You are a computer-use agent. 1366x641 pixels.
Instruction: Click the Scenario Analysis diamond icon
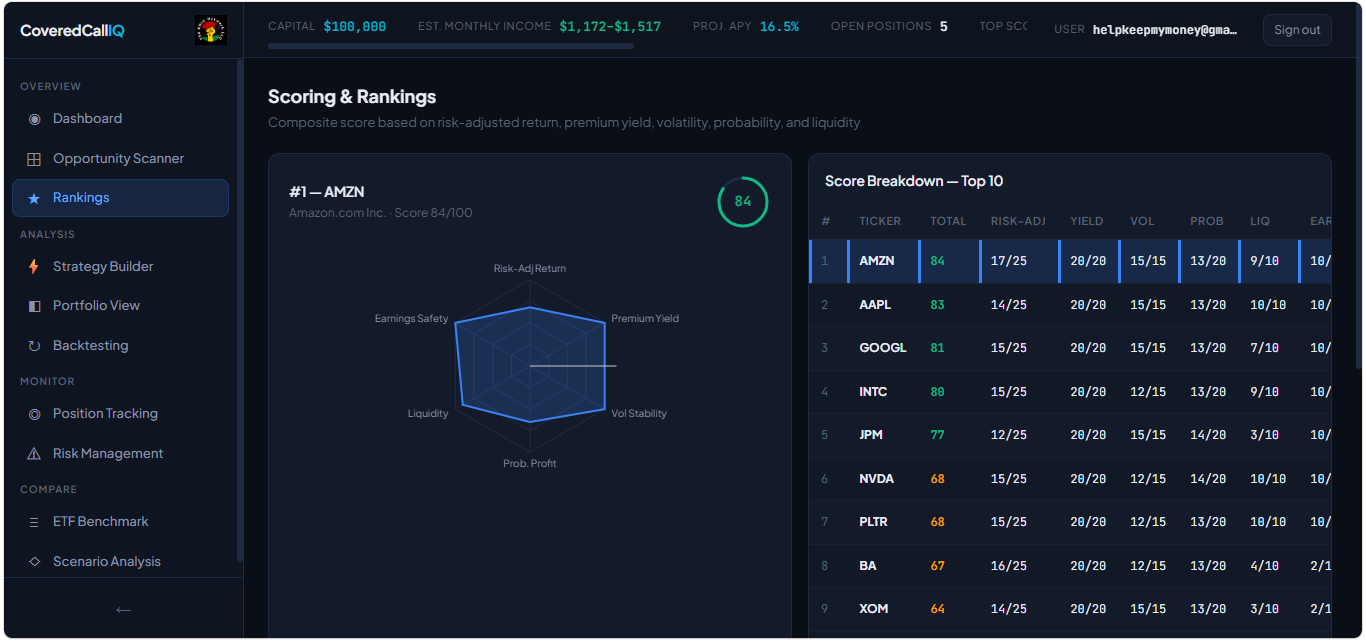[x=34, y=562]
